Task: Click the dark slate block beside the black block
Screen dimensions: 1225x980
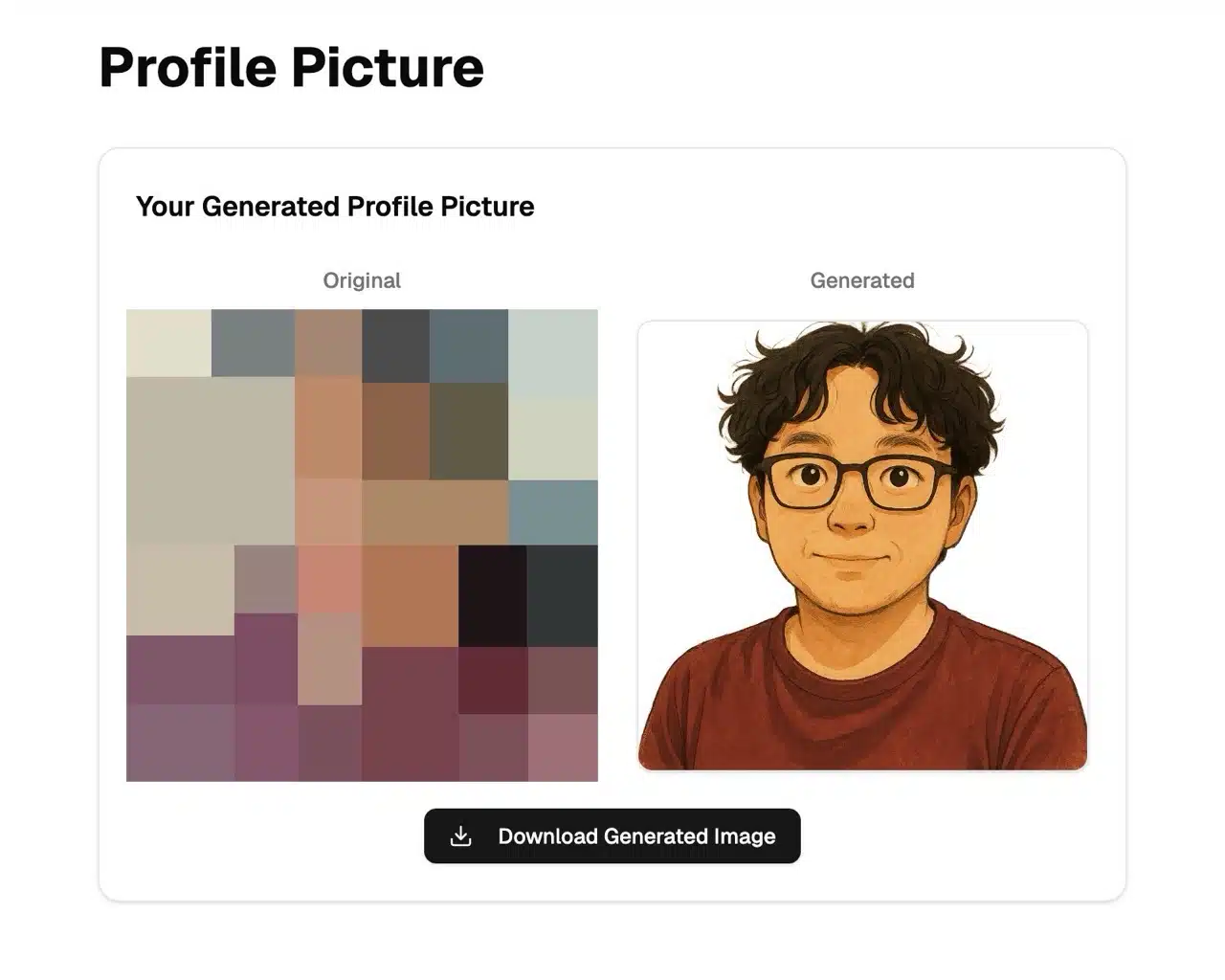Action: click(563, 595)
